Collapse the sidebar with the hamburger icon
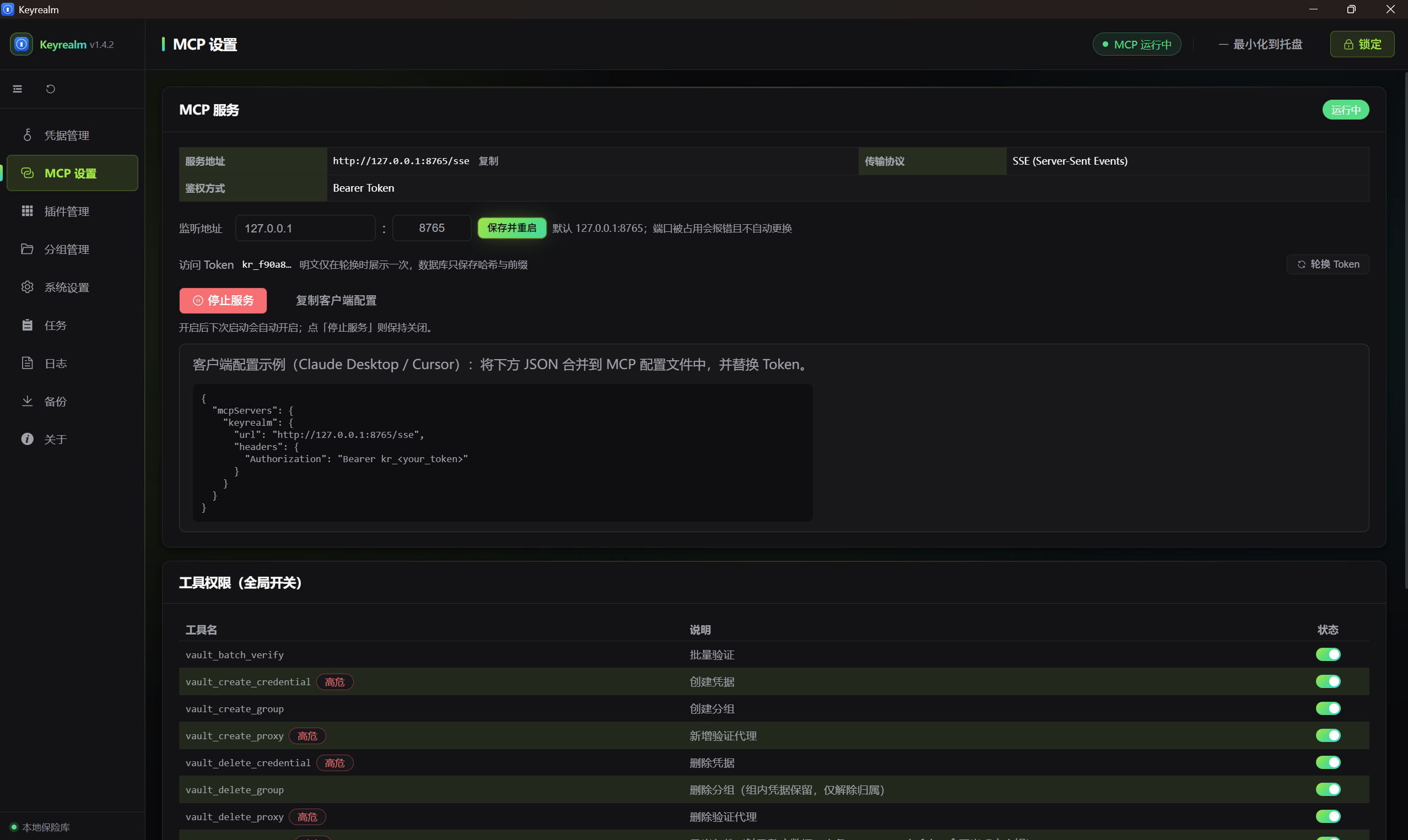This screenshot has width=1408, height=840. [x=18, y=89]
